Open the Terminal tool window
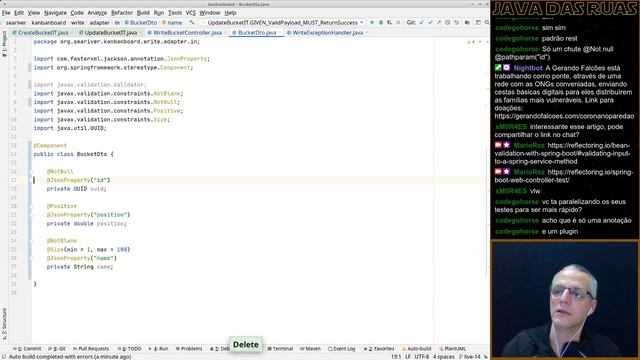640x360 pixels. pos(280,349)
